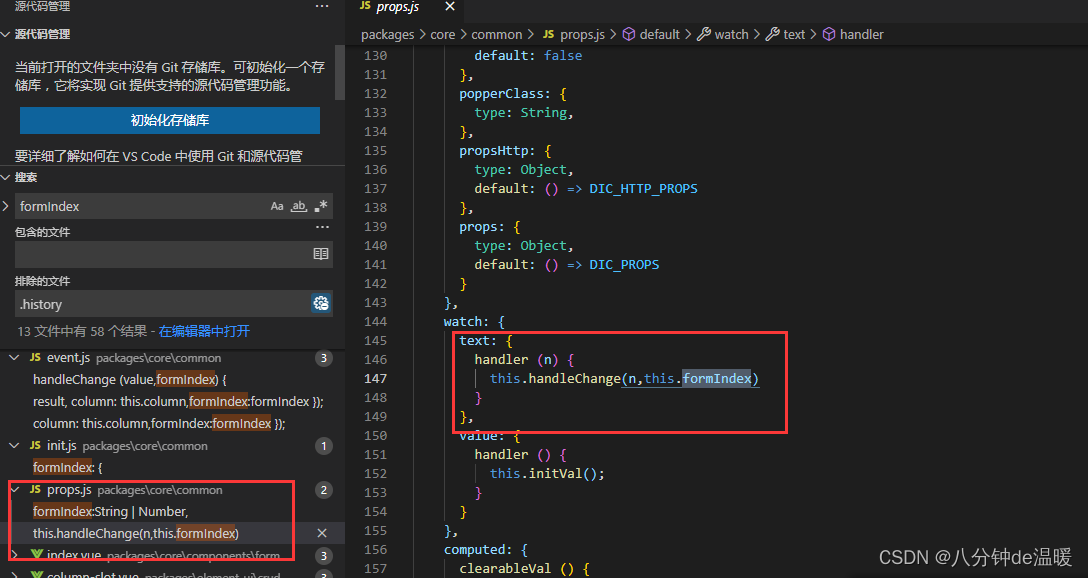This screenshot has width=1088, height=578.
Task: Click 'packages' in the breadcrumb
Action: tap(387, 35)
